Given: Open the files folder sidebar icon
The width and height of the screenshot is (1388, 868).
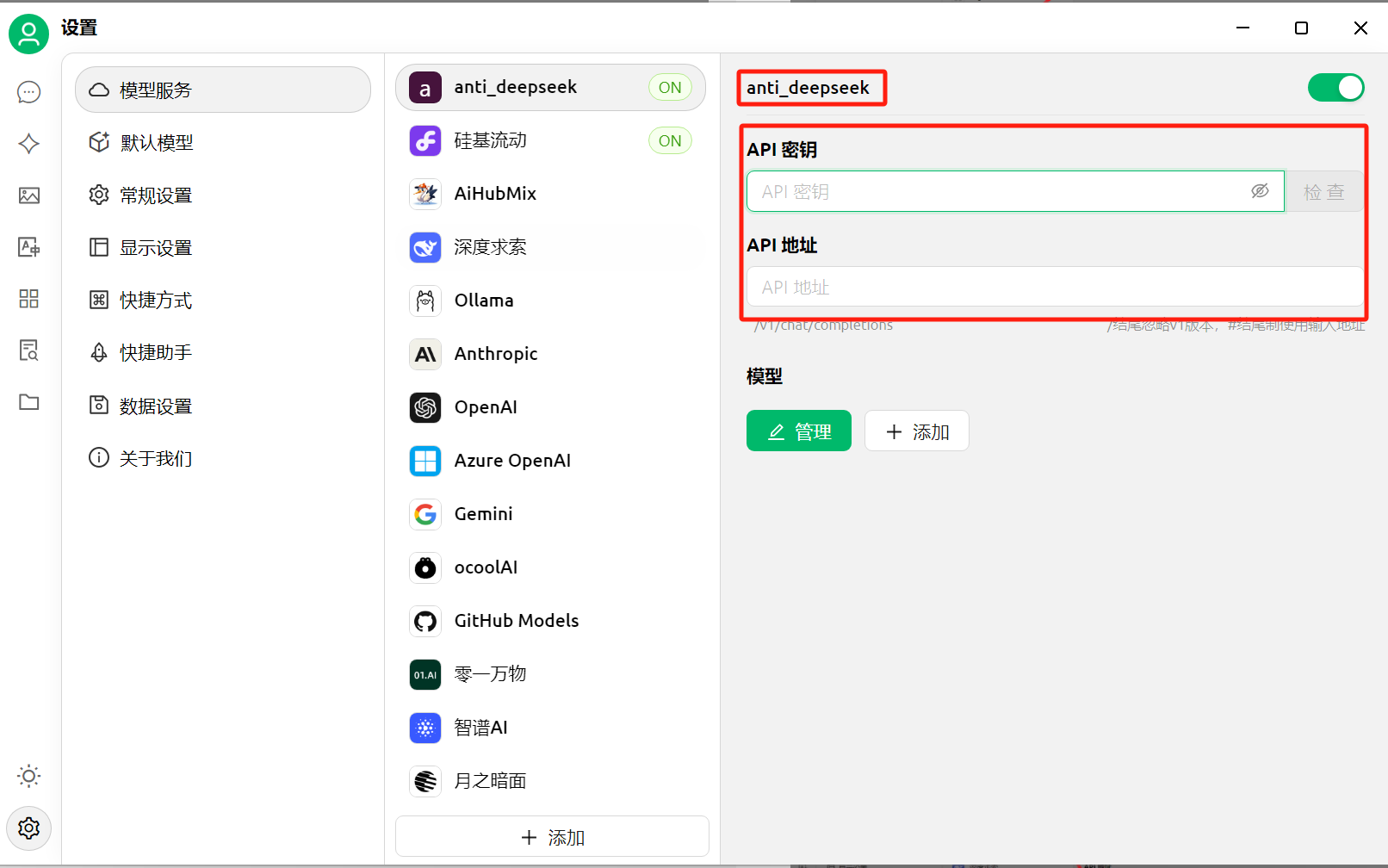Looking at the screenshot, I should tap(29, 402).
